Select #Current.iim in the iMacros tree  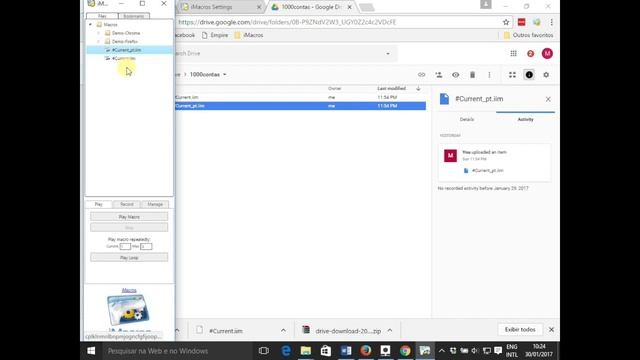(x=124, y=58)
